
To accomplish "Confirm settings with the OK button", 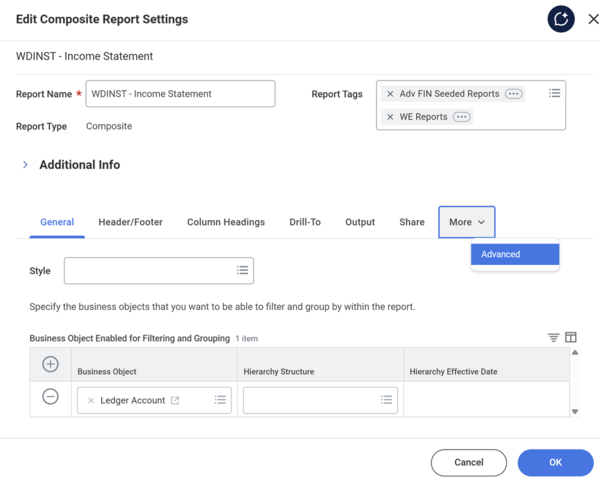I will point(555,463).
